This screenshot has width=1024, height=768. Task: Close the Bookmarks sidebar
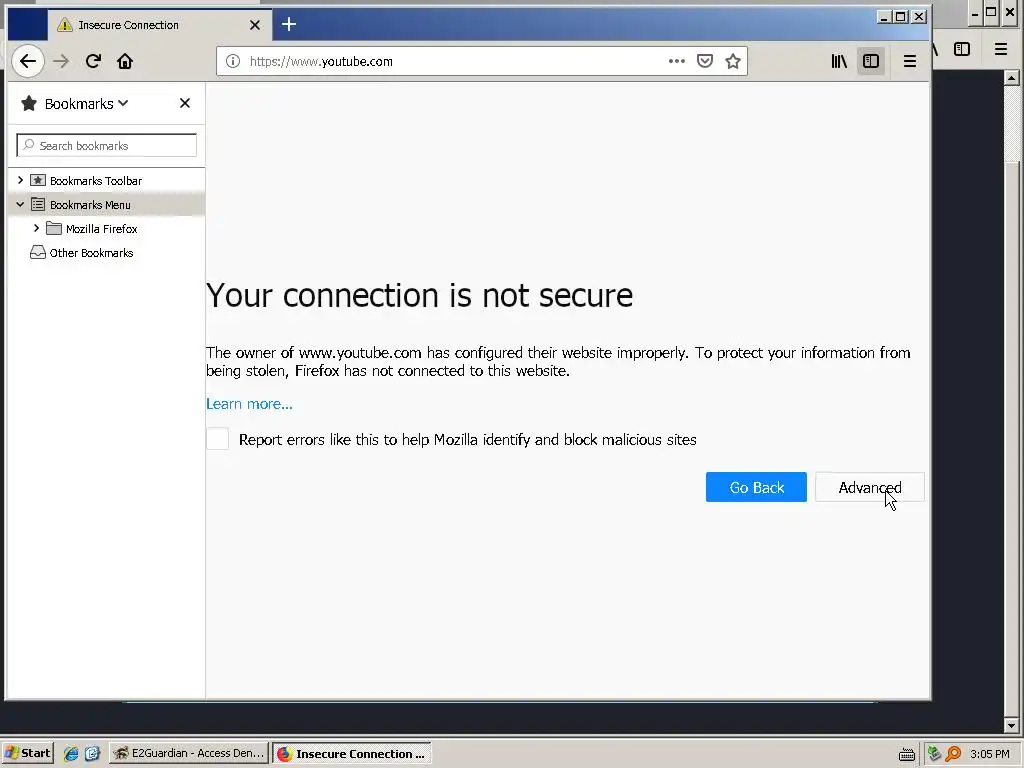[185, 103]
